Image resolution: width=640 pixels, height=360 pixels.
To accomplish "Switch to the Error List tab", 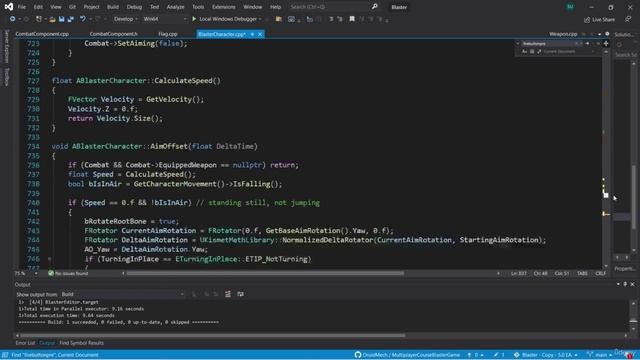I will pos(25,343).
